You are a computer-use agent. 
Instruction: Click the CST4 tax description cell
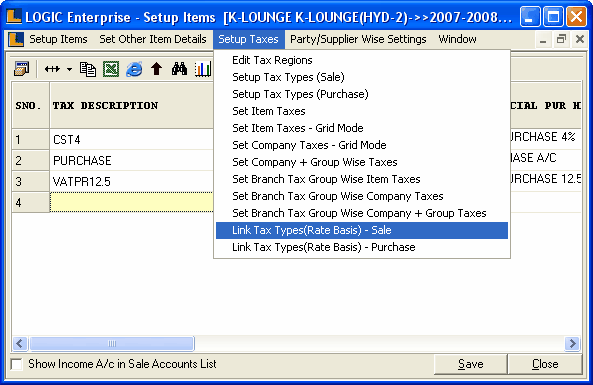coord(132,140)
